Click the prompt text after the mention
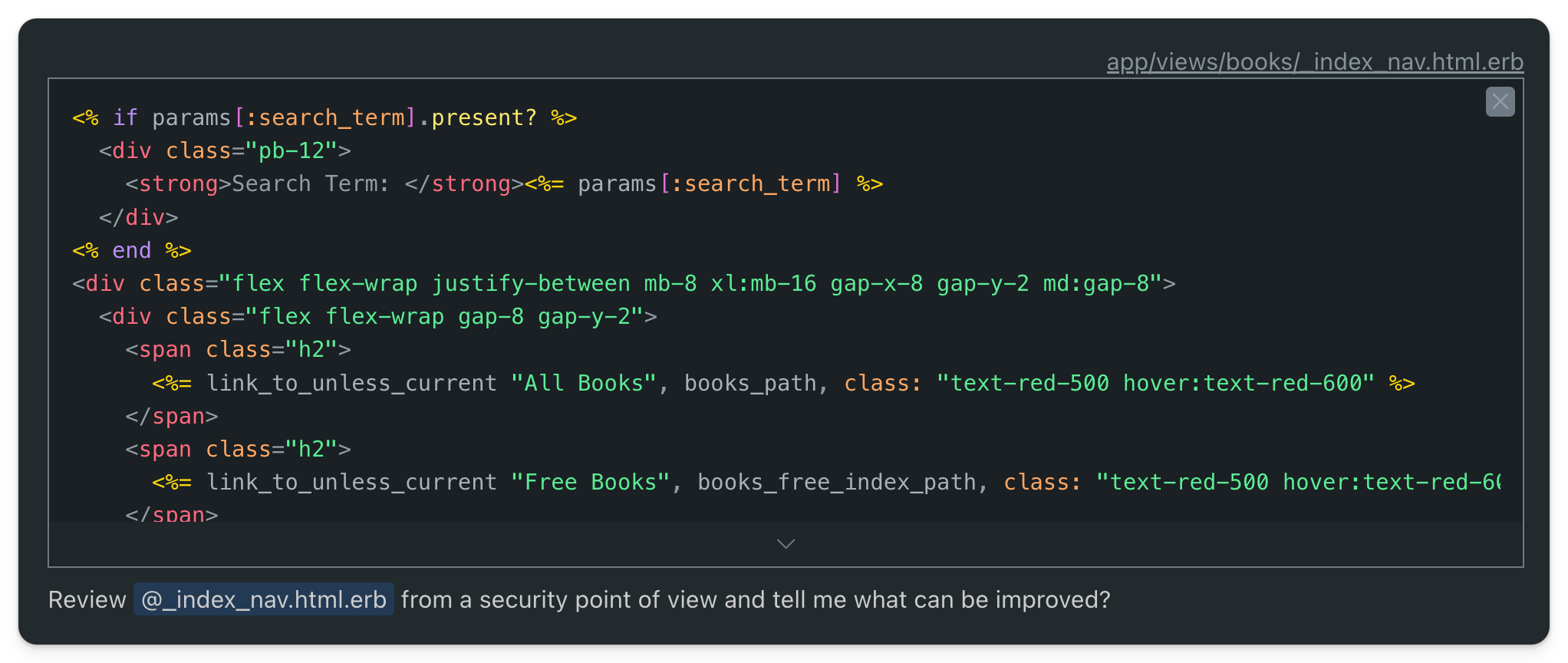The image size is (1568, 663). pos(756,599)
